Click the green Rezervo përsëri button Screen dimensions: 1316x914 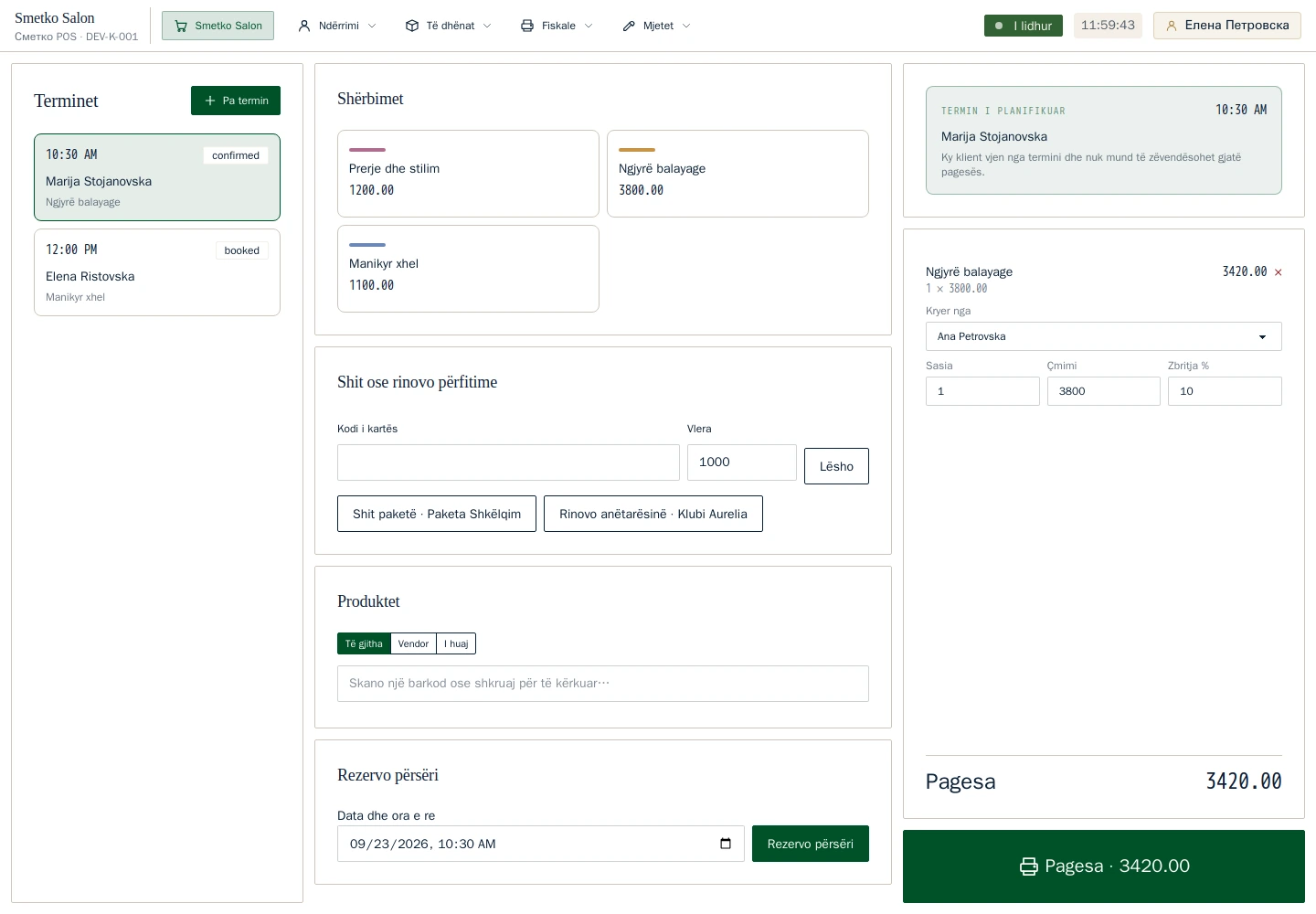pyautogui.click(x=811, y=844)
